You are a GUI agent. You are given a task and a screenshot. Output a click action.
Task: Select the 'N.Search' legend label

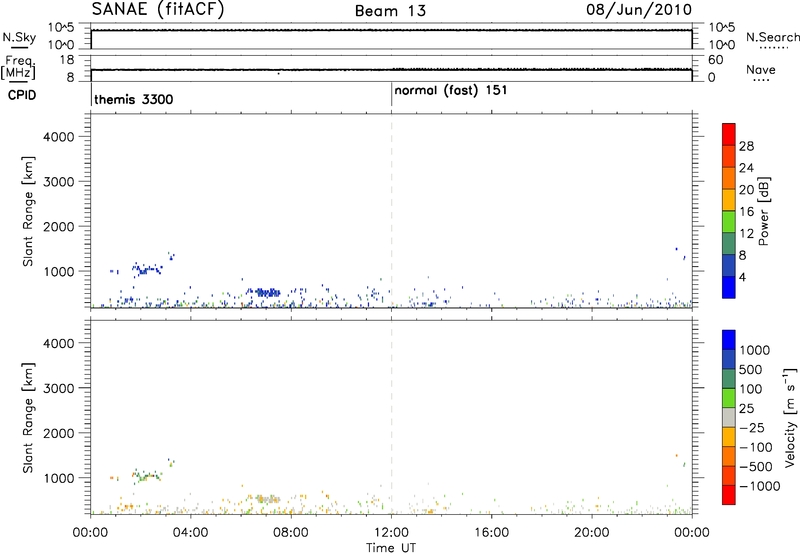coord(773,37)
